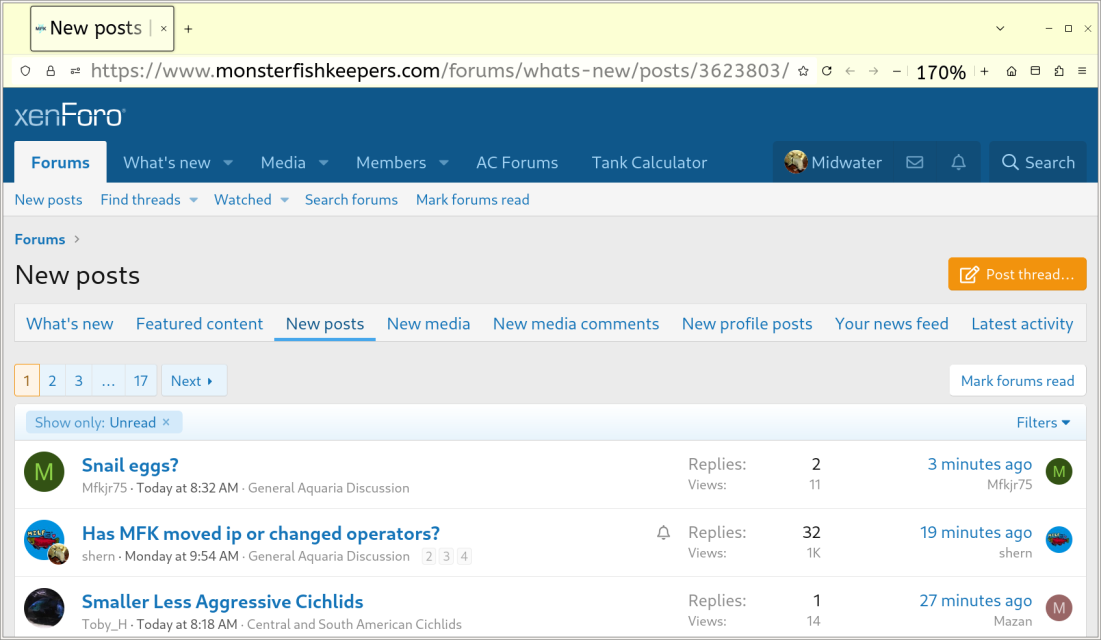Open the Snail eggs? thread
Viewport: 1101px width, 640px height.
[x=130, y=465]
